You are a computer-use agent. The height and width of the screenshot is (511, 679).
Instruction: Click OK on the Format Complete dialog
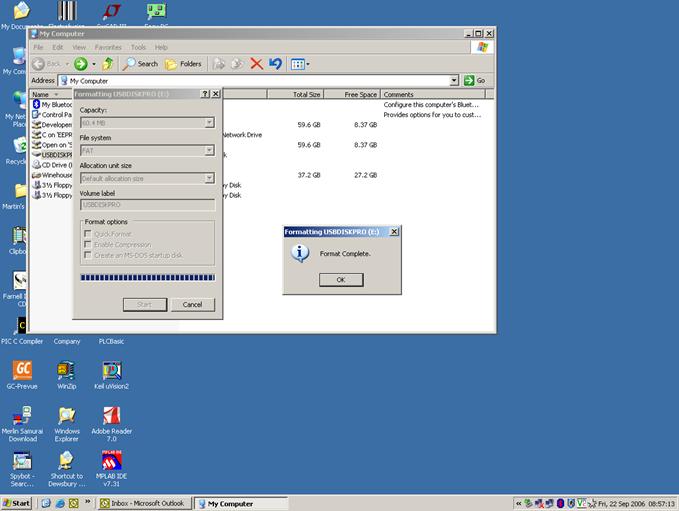click(x=341, y=280)
